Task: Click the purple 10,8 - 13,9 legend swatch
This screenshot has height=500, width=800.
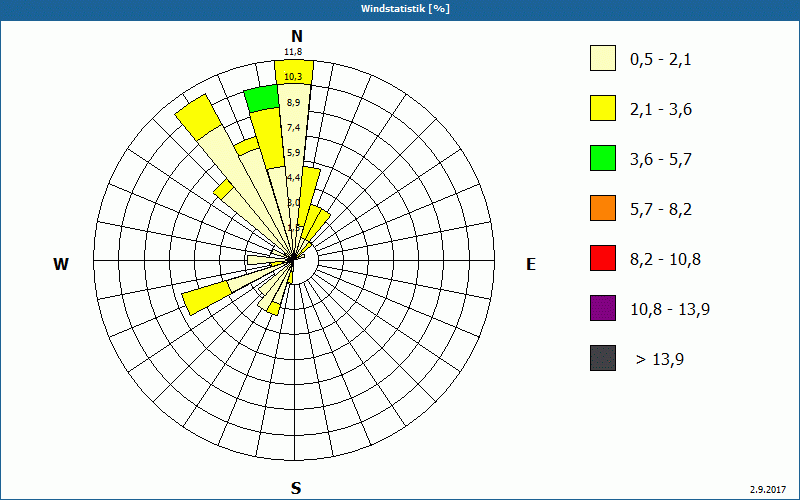Action: tap(603, 308)
